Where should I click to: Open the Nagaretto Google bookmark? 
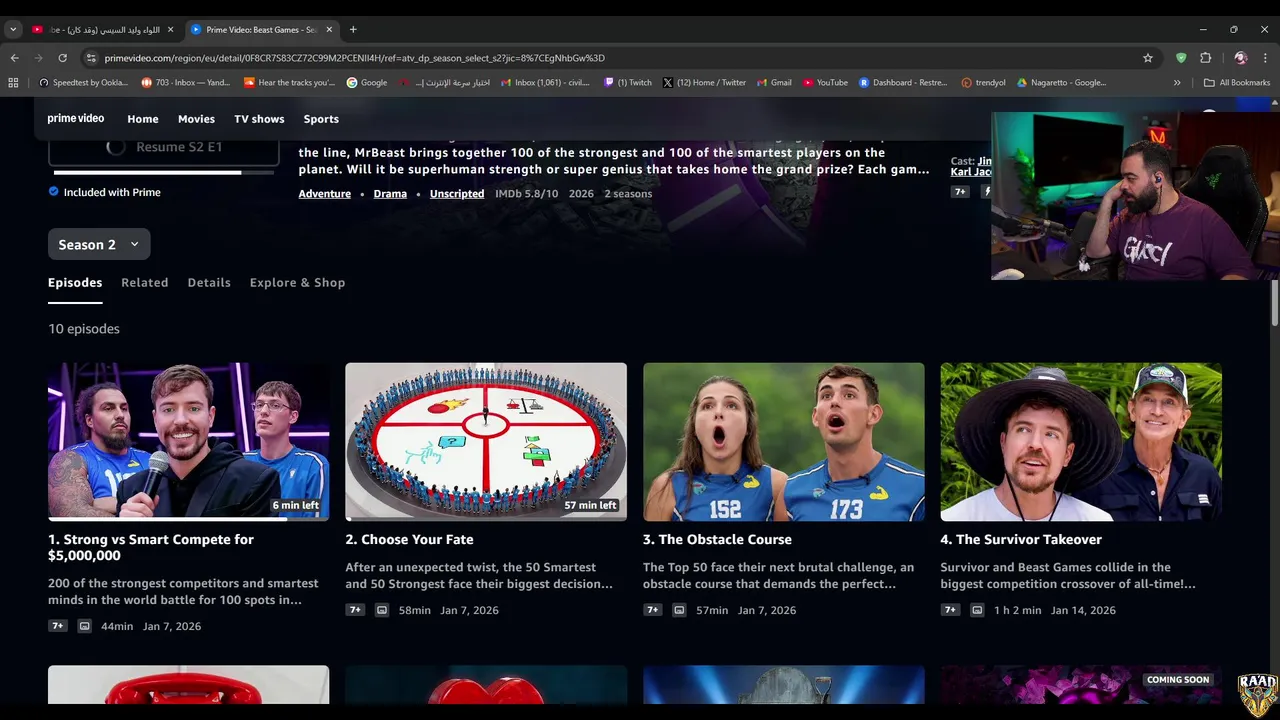pyautogui.click(x=1061, y=83)
